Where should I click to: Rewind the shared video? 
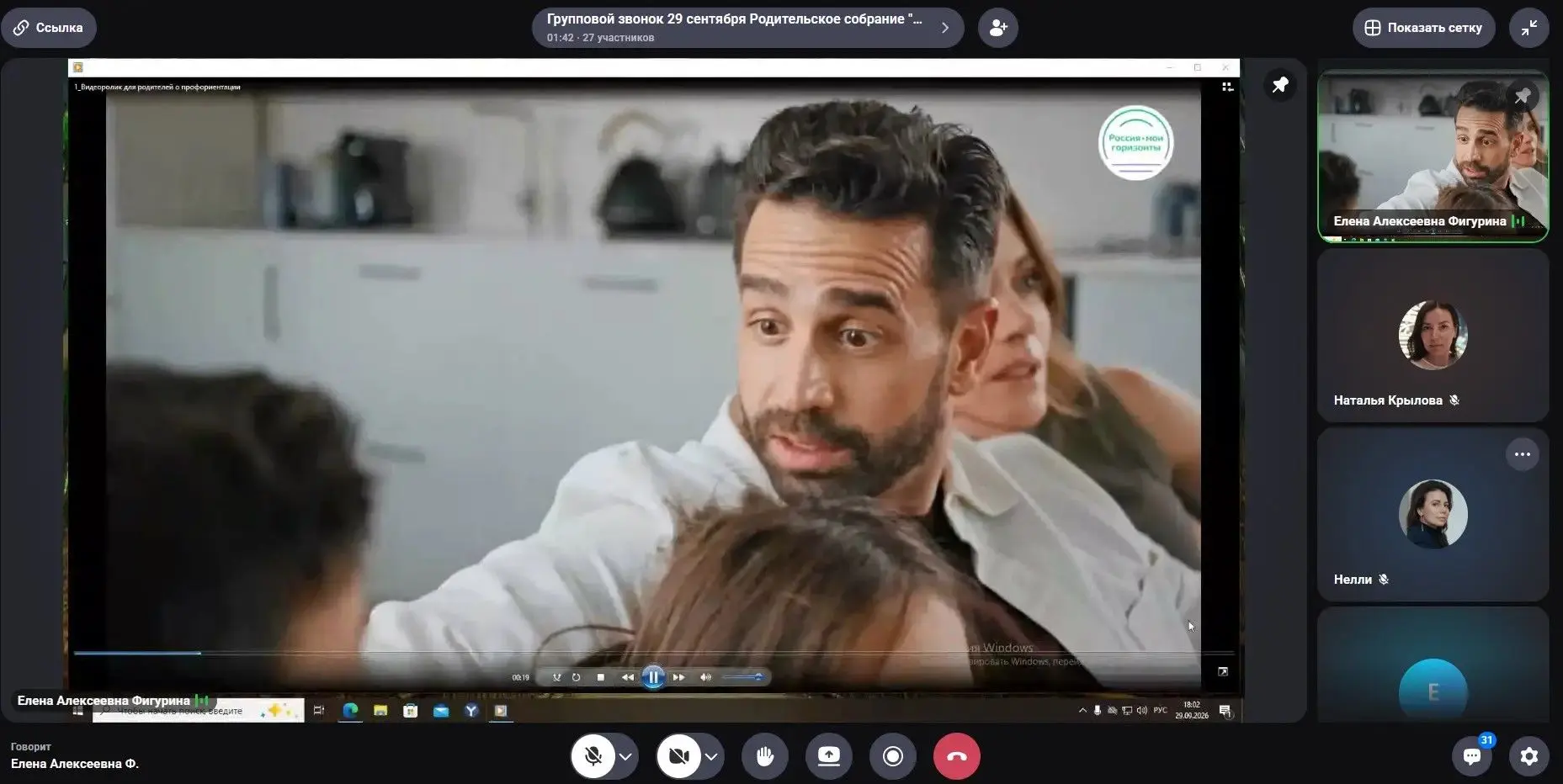(x=628, y=677)
